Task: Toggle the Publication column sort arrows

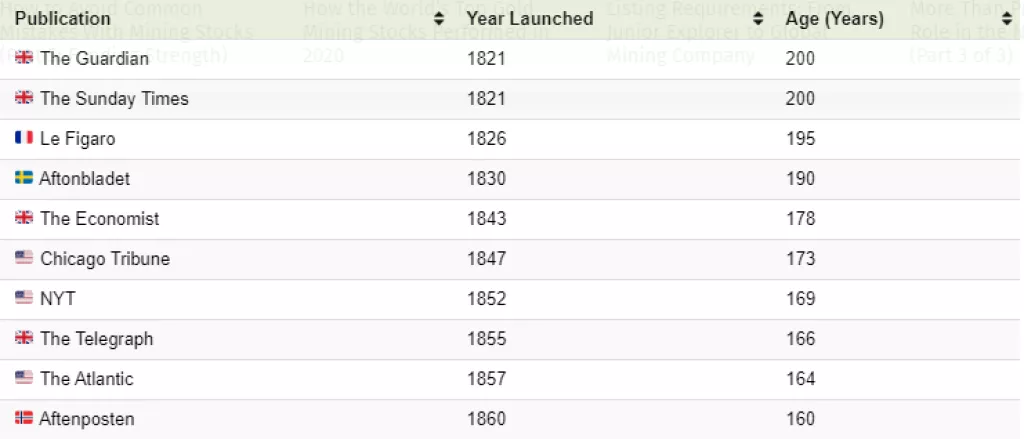Action: [439, 19]
